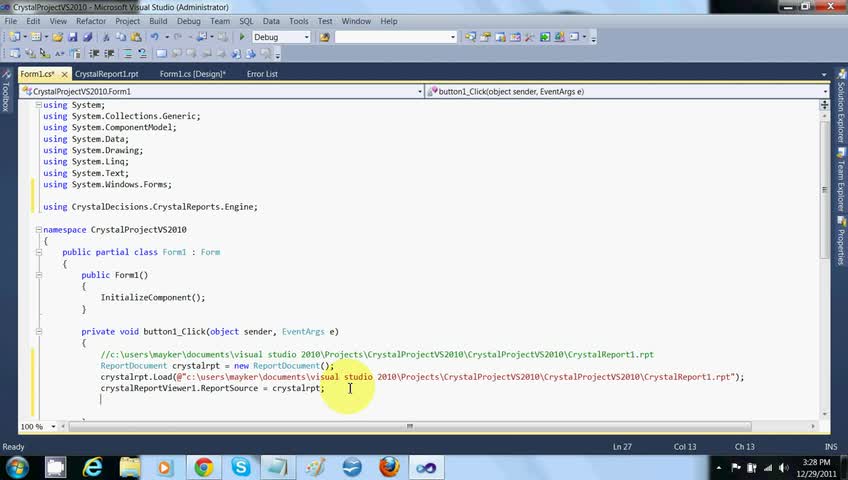This screenshot has height=480, width=848.
Task: Click the Copy icon in toolbar
Action: click(x=121, y=37)
